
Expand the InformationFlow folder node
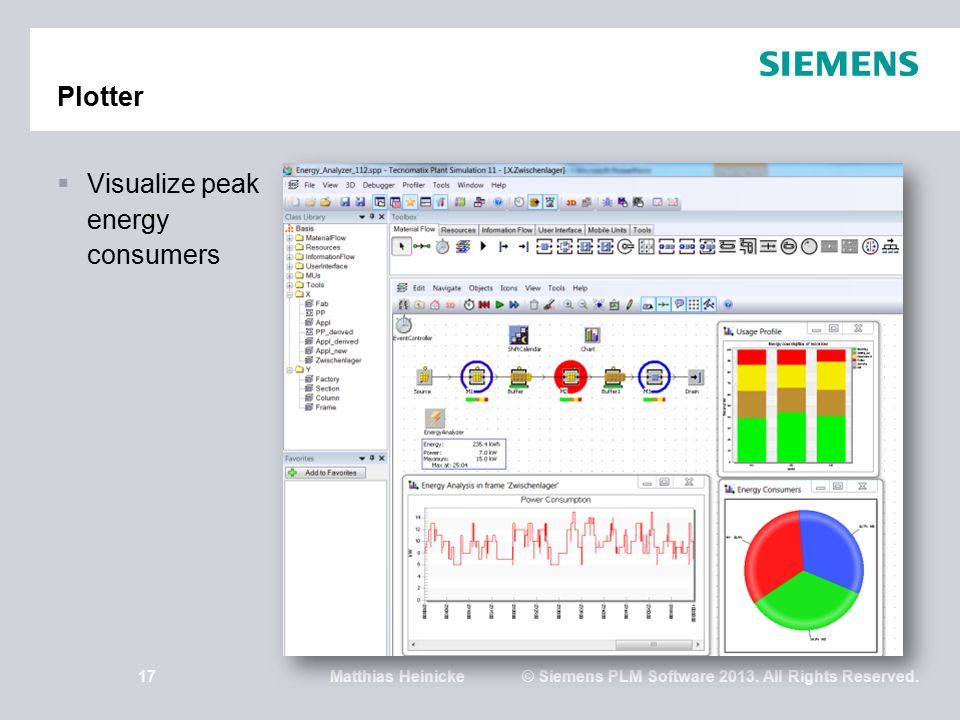290,257
